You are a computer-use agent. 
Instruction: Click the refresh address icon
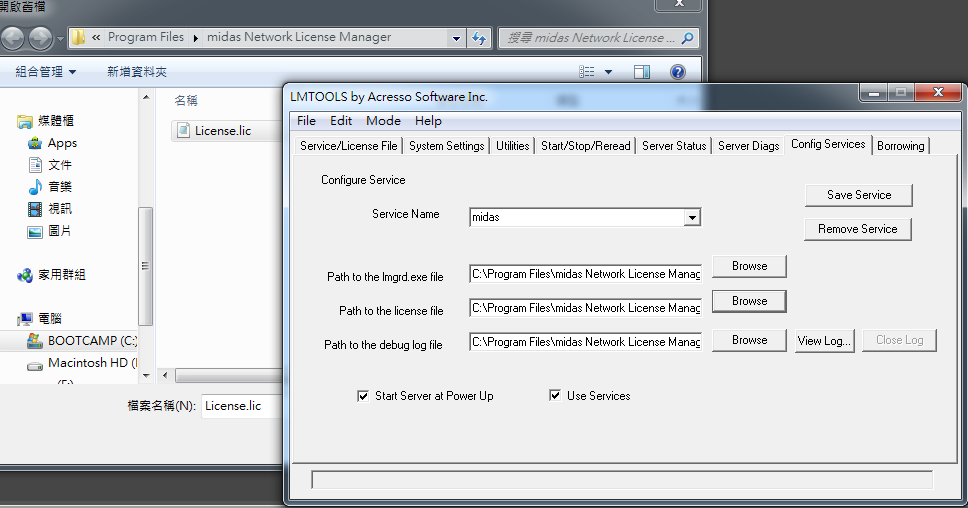point(479,38)
